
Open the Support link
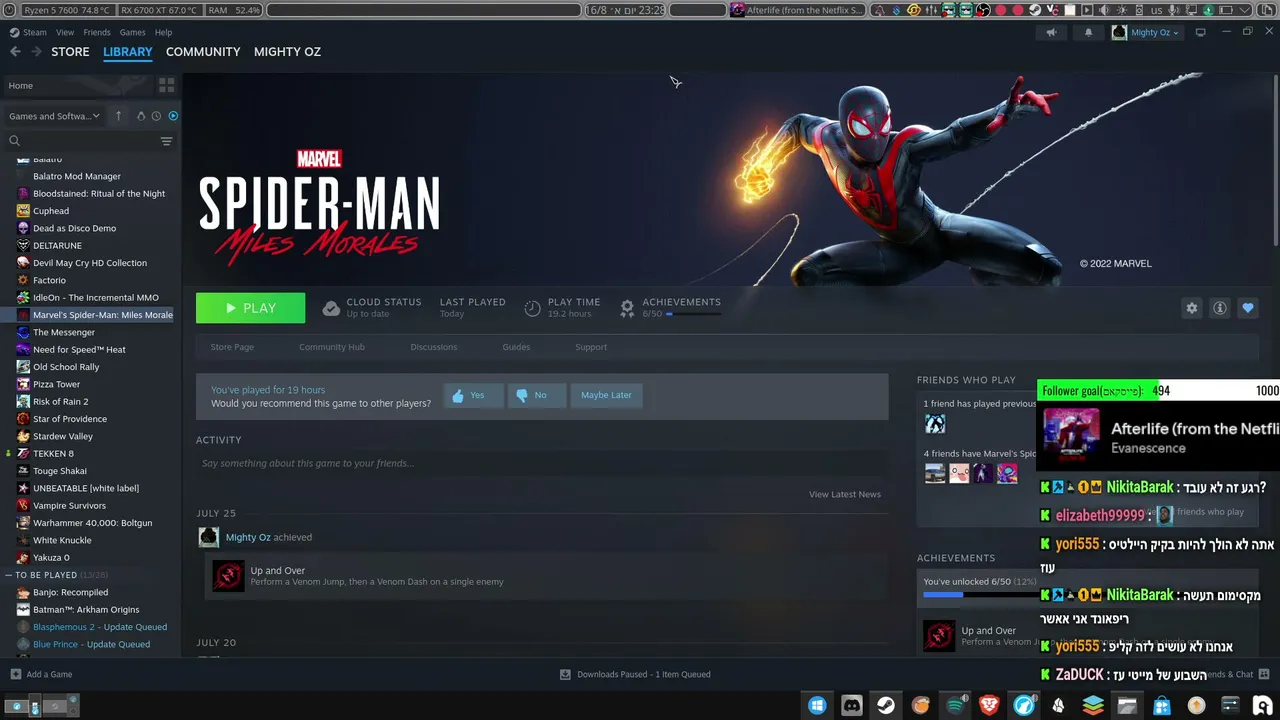[x=591, y=347]
